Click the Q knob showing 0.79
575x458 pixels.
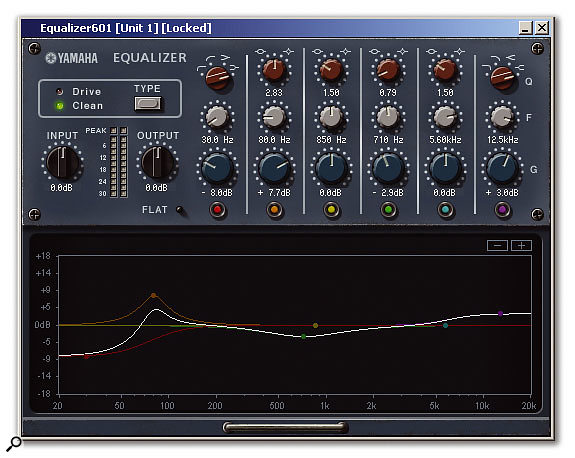(388, 70)
